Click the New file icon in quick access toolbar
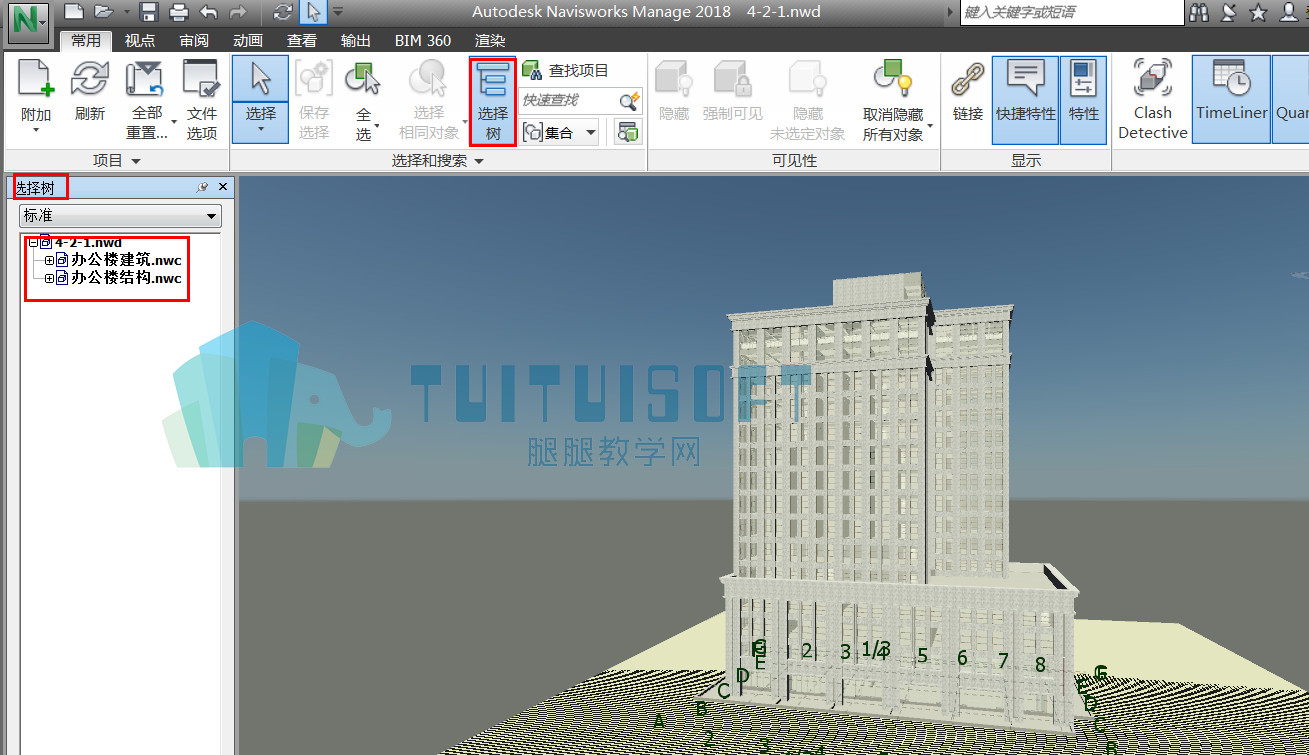1309x755 pixels. click(x=73, y=13)
